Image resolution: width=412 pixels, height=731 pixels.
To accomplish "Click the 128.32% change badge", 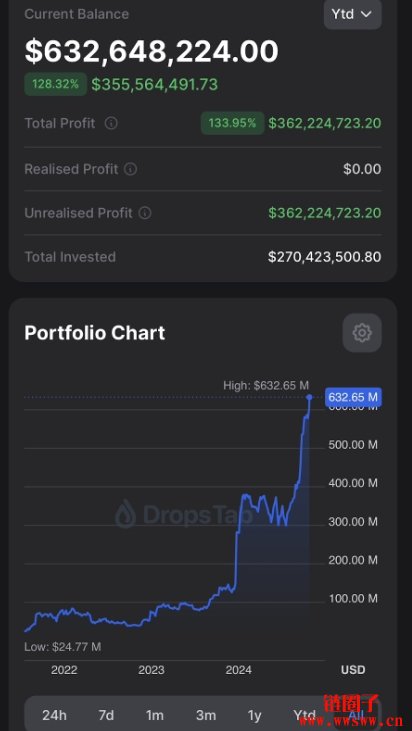I will (x=55, y=84).
